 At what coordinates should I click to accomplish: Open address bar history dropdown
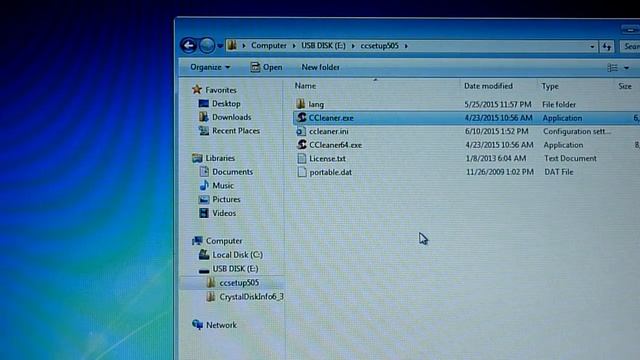592,47
